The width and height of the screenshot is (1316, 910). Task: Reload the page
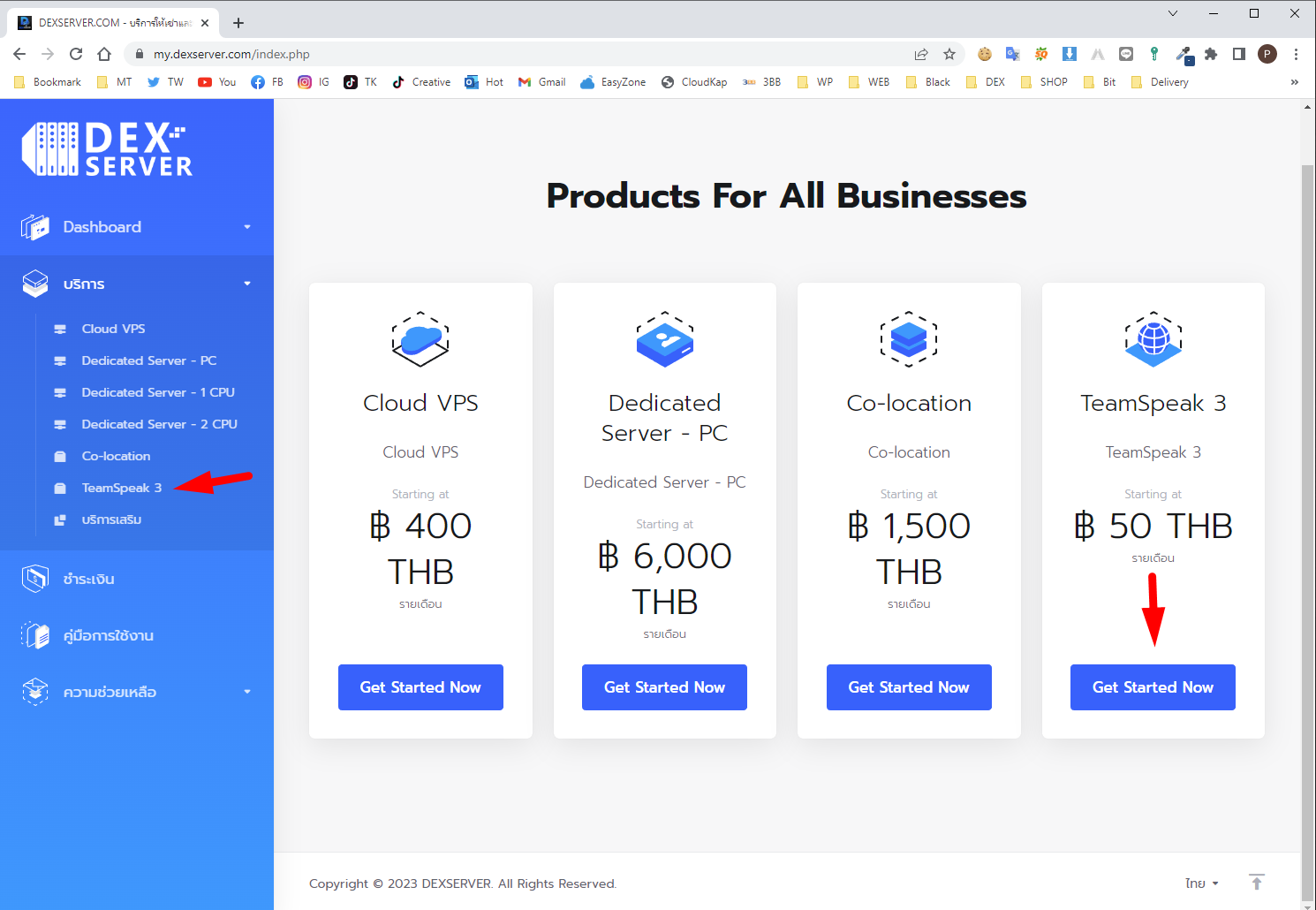click(76, 54)
